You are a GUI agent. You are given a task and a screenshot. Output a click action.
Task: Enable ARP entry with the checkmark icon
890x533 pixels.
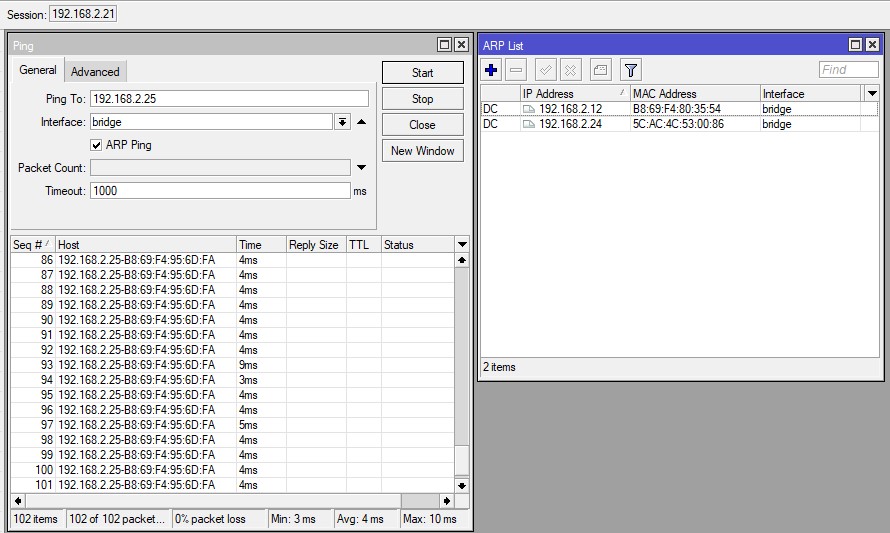545,70
